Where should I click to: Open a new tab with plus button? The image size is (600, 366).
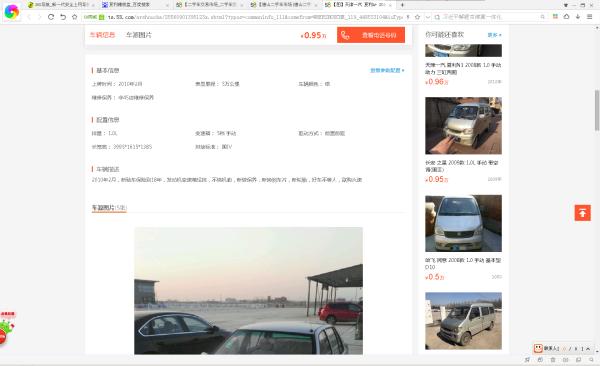point(402,5)
